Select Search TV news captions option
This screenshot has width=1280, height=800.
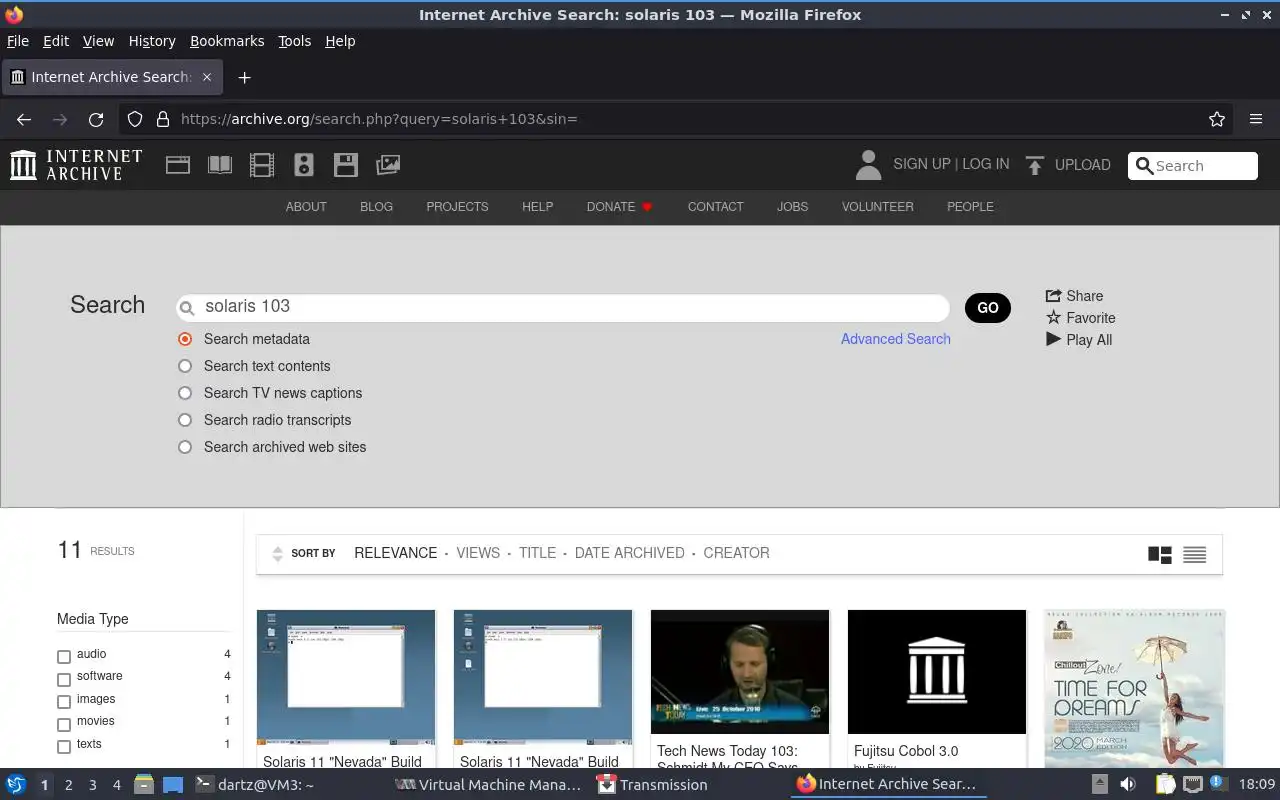coord(185,393)
